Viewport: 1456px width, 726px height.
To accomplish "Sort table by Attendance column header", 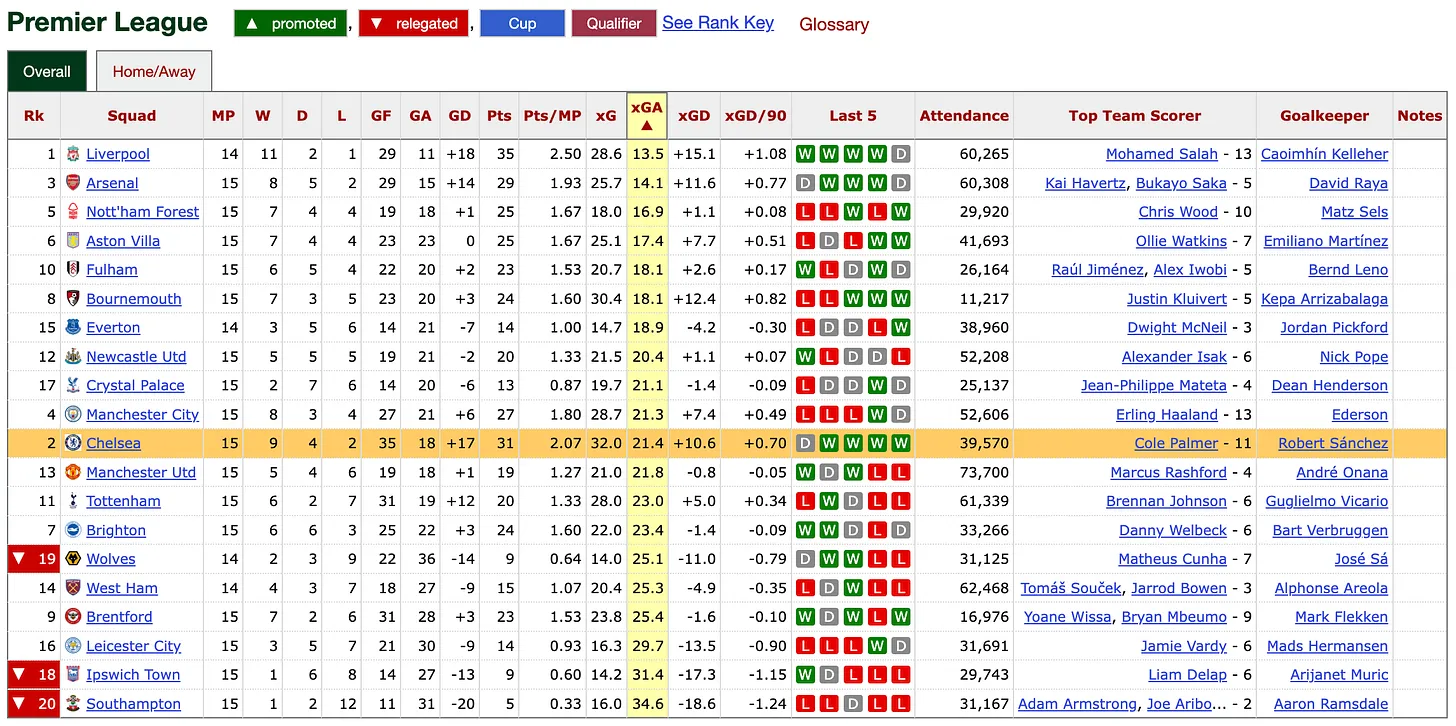I will pos(964,116).
